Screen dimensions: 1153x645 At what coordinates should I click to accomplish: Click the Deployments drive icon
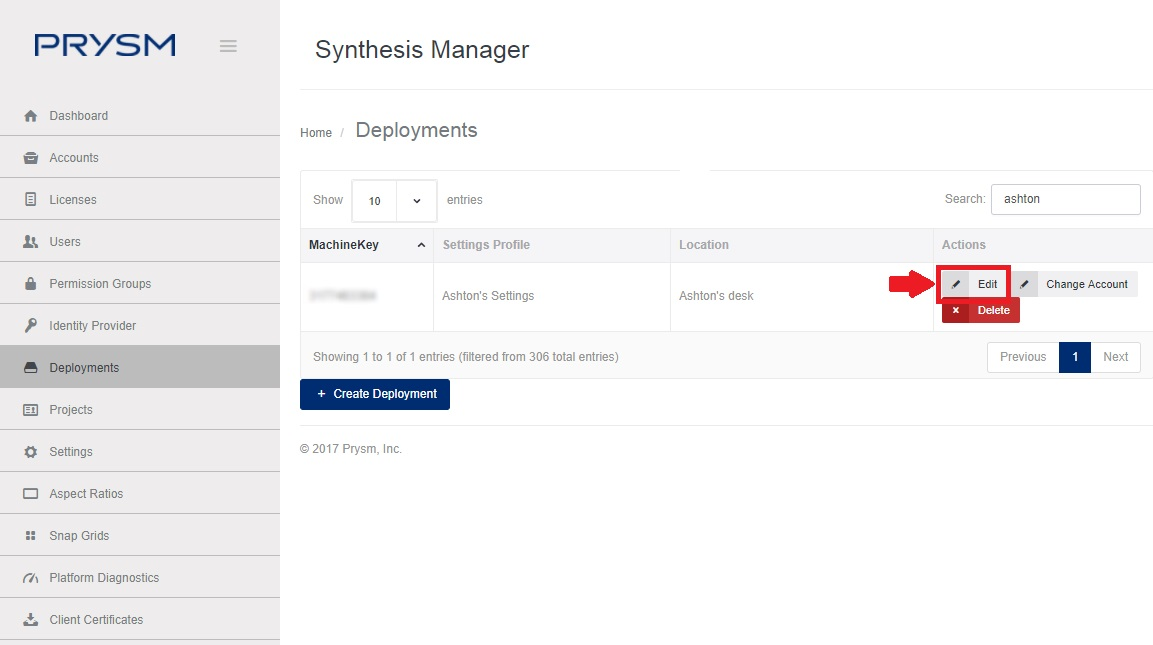pos(30,367)
